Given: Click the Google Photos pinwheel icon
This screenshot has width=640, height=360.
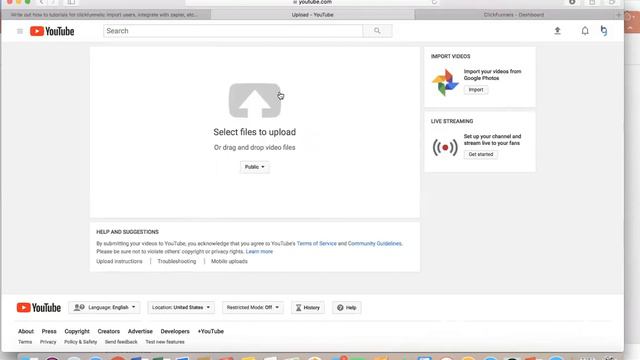Looking at the screenshot, I should (x=445, y=82).
